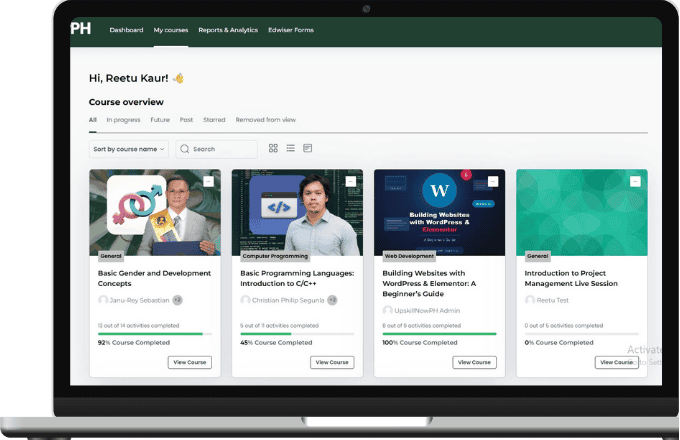Select the In progress tab
The image size is (680, 440).
point(123,120)
